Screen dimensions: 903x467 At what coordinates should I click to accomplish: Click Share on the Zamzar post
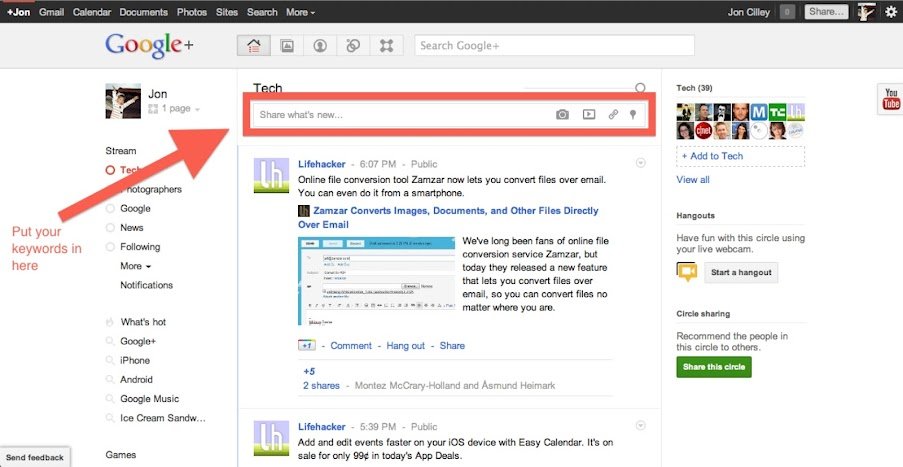[452, 345]
